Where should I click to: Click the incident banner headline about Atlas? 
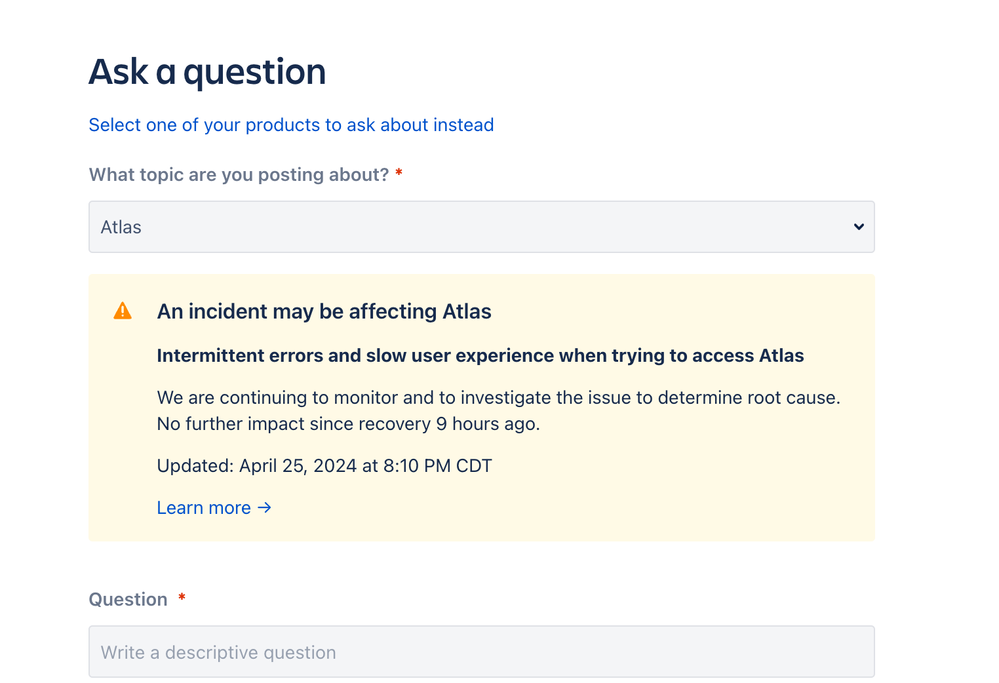click(324, 311)
